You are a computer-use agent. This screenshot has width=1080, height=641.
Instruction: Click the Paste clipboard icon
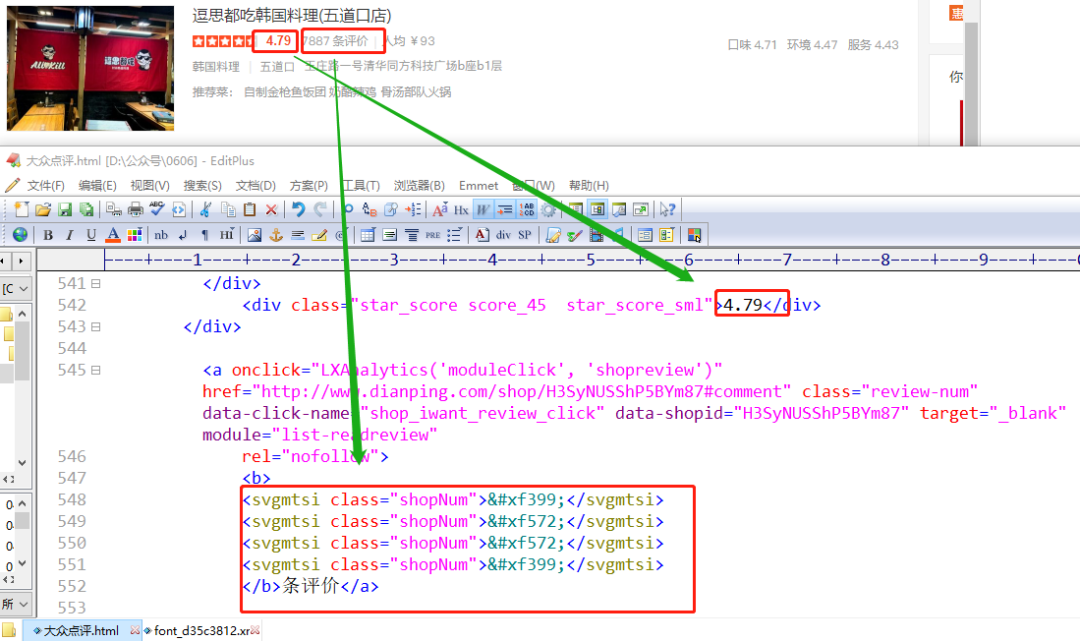pyautogui.click(x=249, y=209)
